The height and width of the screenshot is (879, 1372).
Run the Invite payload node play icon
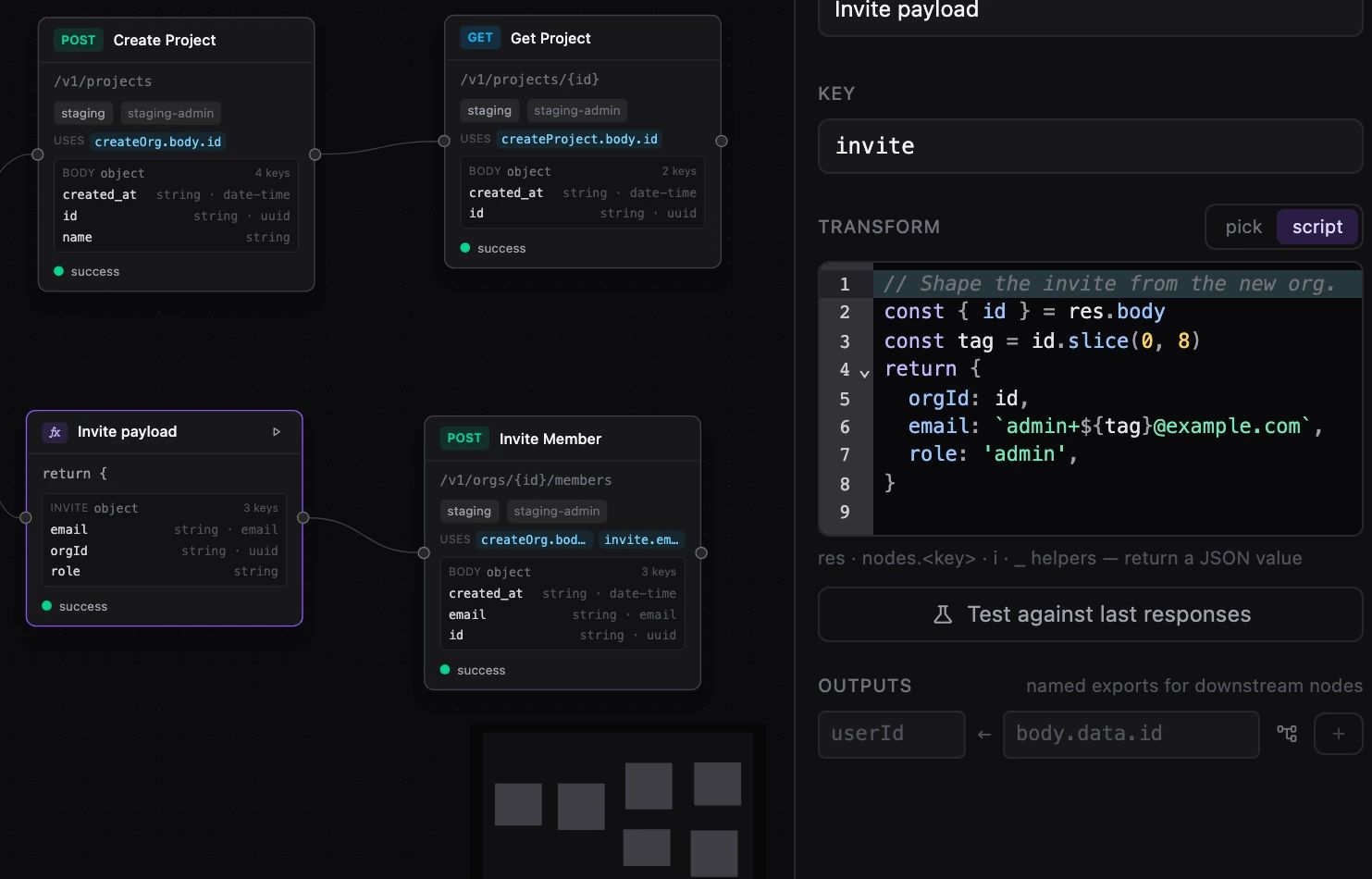click(276, 432)
